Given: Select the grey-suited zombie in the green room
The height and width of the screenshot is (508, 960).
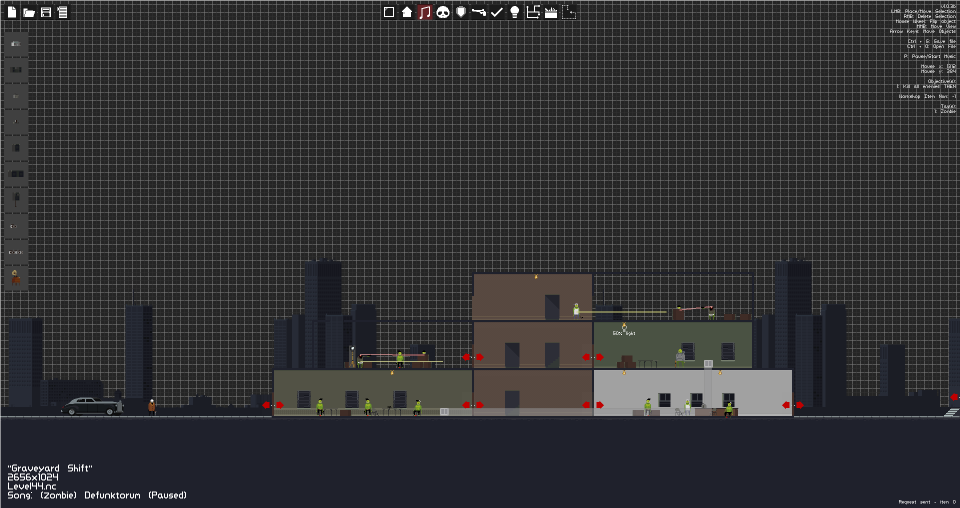Looking at the screenshot, I should pyautogui.click(x=680, y=358).
